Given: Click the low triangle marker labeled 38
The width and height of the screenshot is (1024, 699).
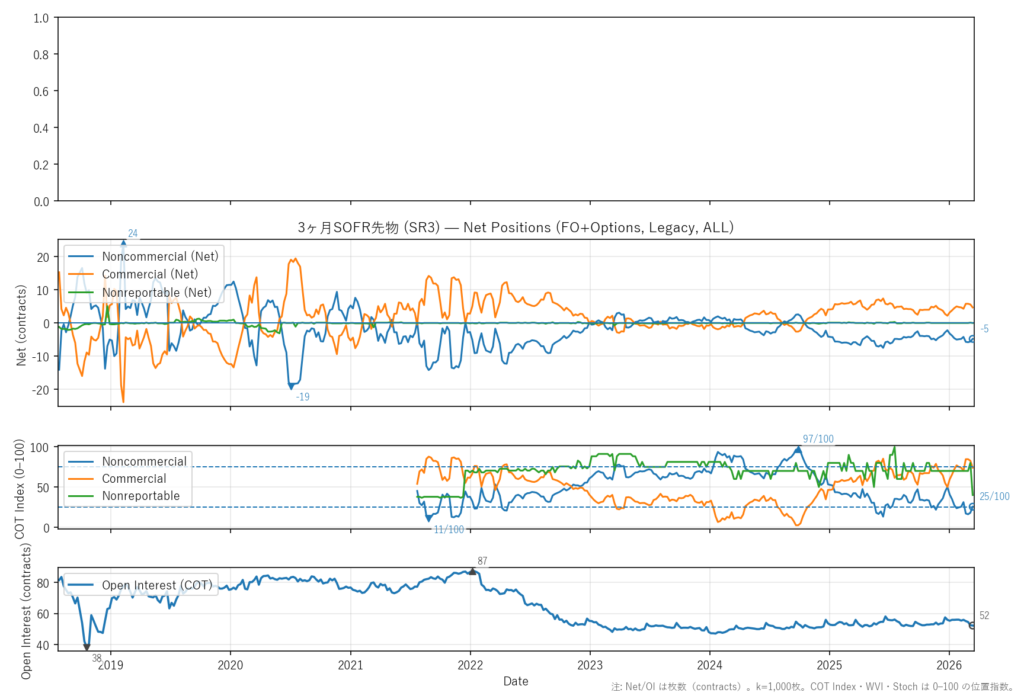Looking at the screenshot, I should pos(87,647).
